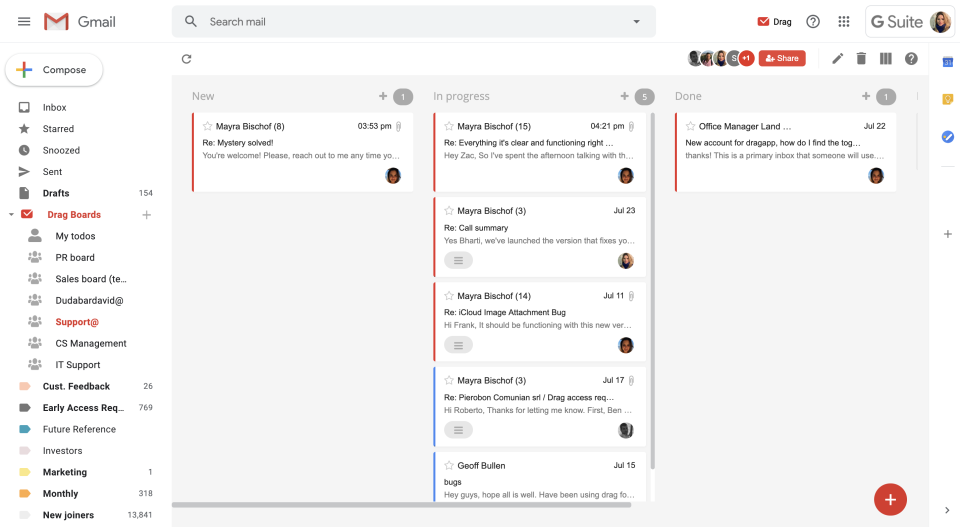
Task: Click the Search mail field
Action: pos(400,21)
